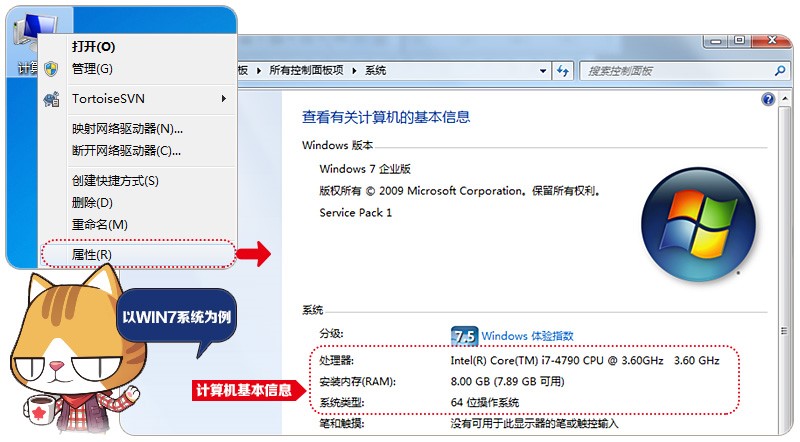
Task: Open the Windows 体验指数 link
Action: 527,336
